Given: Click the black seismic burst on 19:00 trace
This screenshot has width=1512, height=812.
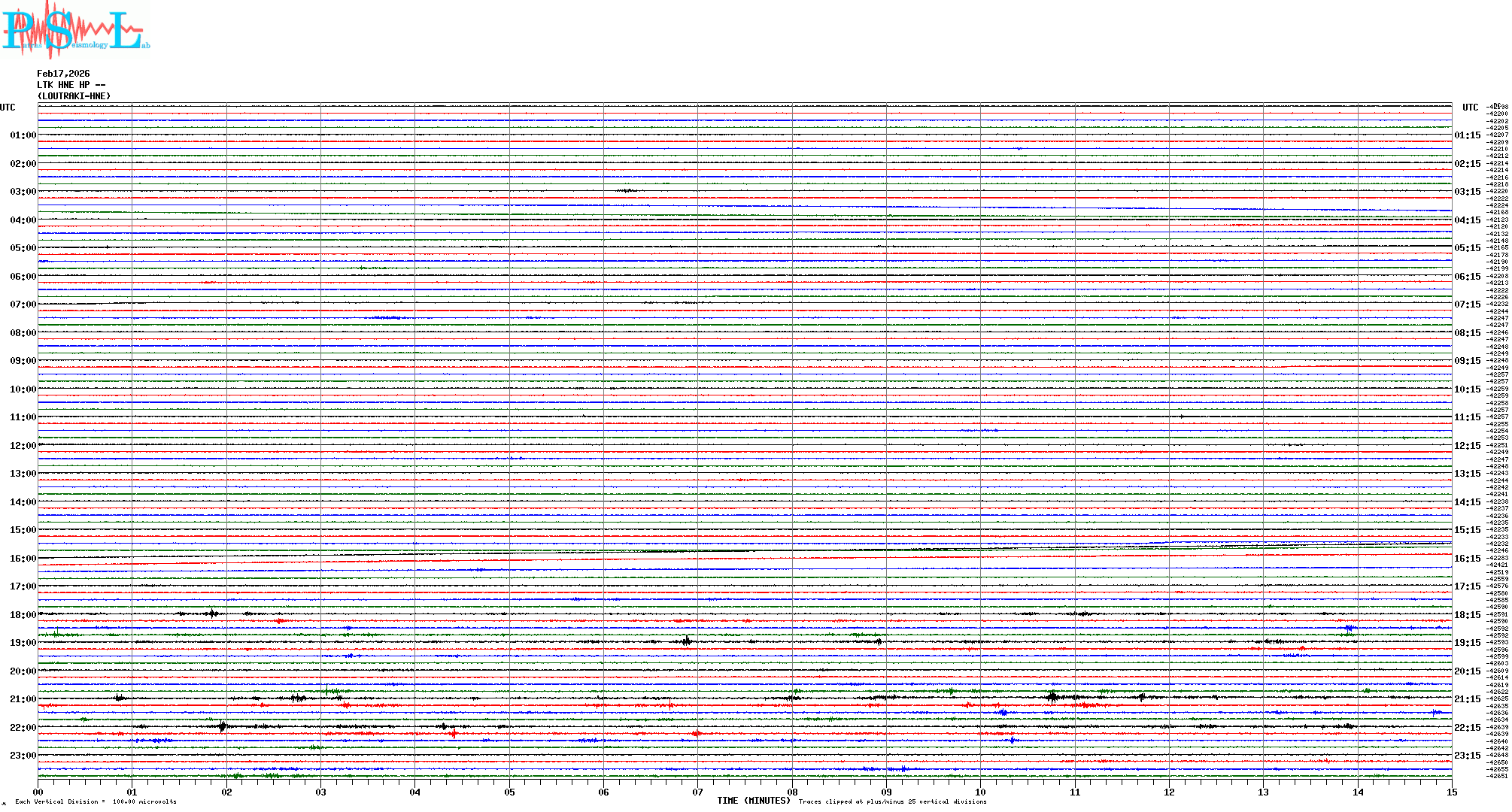Looking at the screenshot, I should (686, 641).
